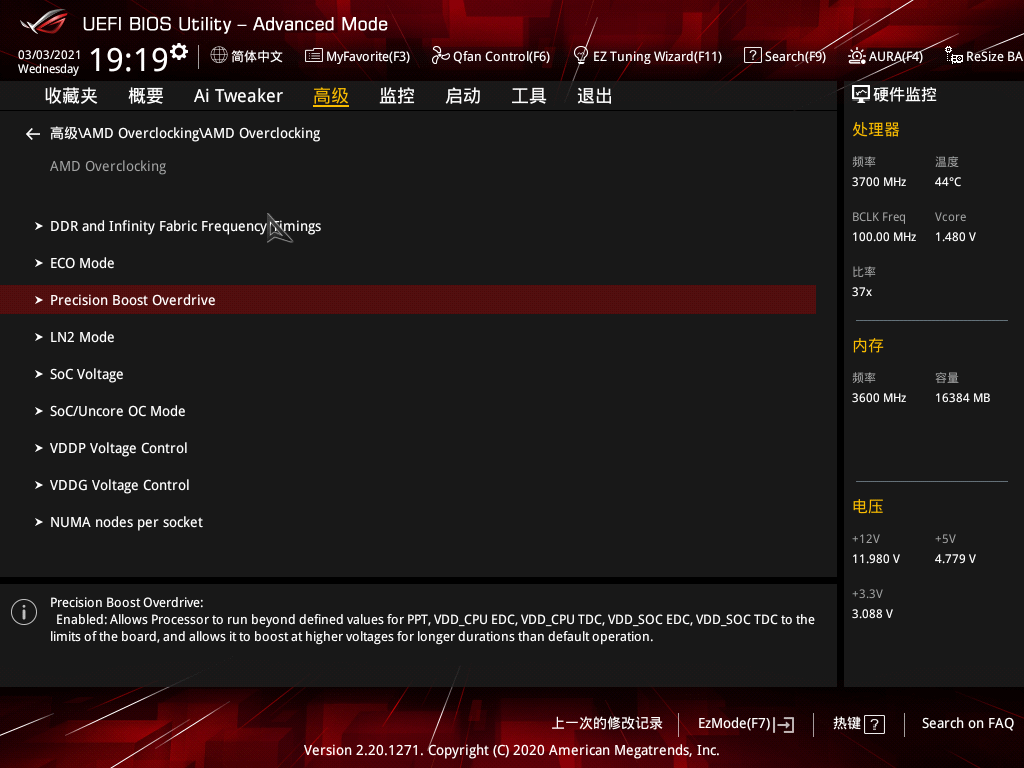This screenshot has width=1024, height=768.
Task: Click the 硬件监控 hardware monitor icon
Action: [x=862, y=94]
